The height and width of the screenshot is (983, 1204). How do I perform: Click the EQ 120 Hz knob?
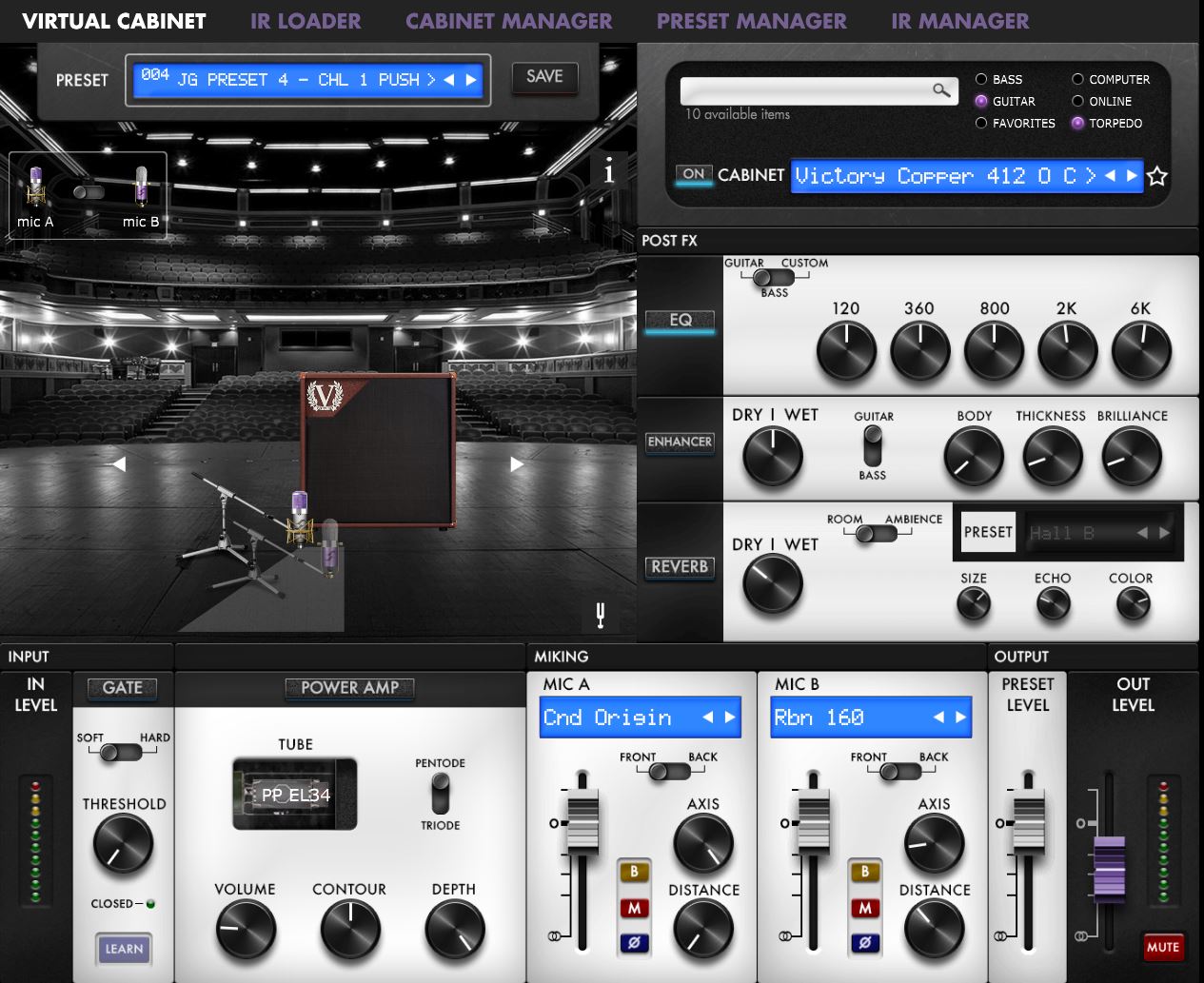845,350
